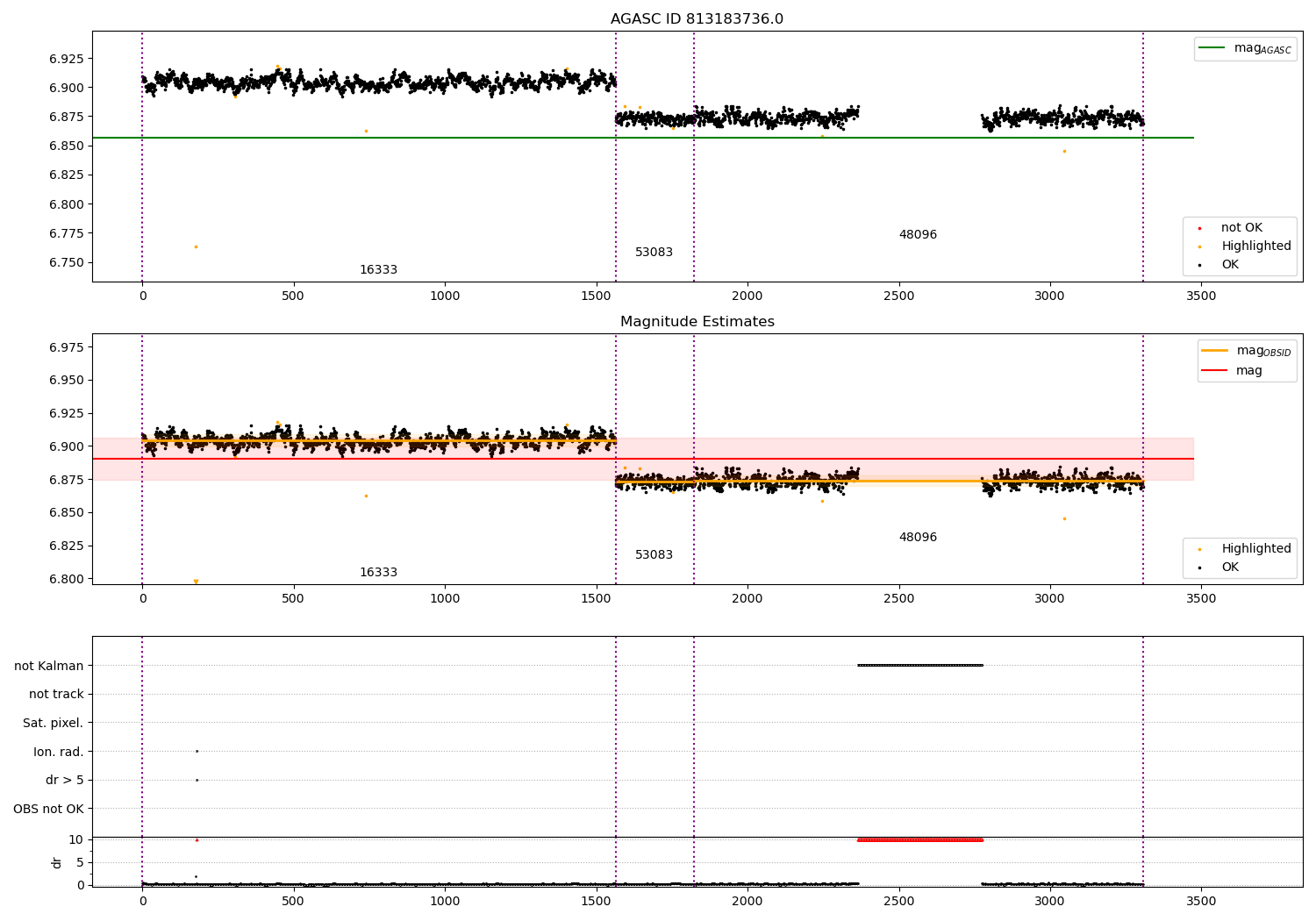The image size is (1316, 921).
Task: Click the 10 tick on the dr axis
Action: [76, 839]
